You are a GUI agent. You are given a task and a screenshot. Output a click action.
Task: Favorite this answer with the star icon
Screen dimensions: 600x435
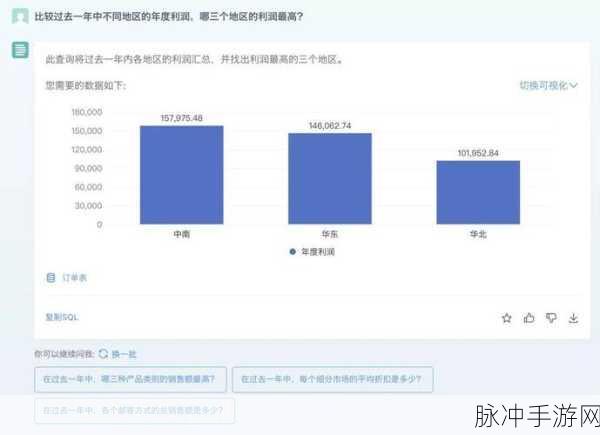point(507,318)
